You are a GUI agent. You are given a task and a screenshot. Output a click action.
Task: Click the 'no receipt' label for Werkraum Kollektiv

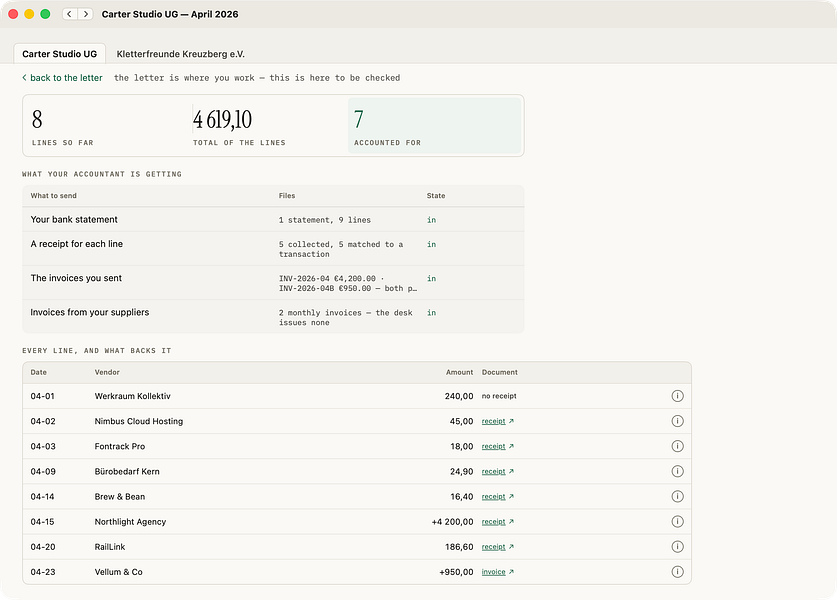point(499,396)
